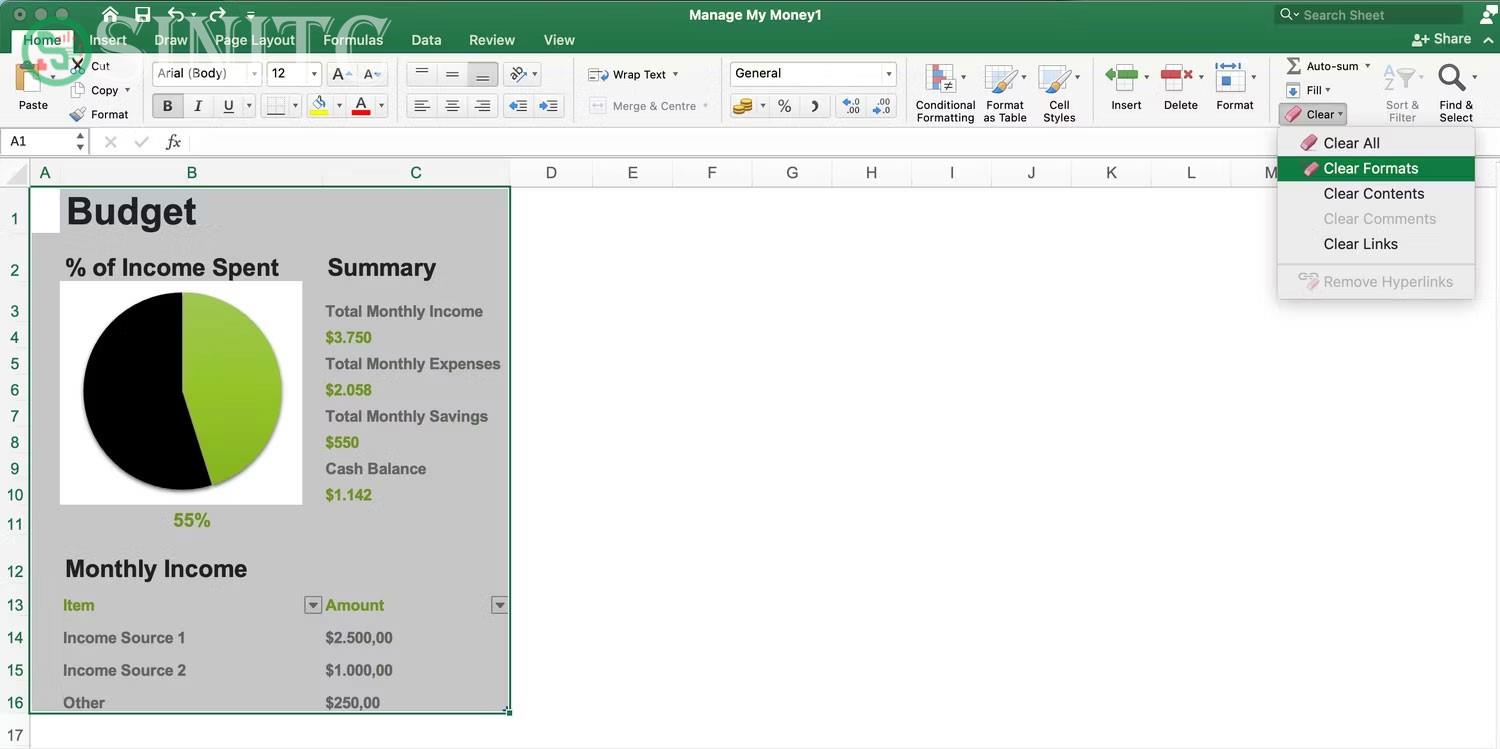
Task: Click the text orientation icon
Action: (517, 74)
